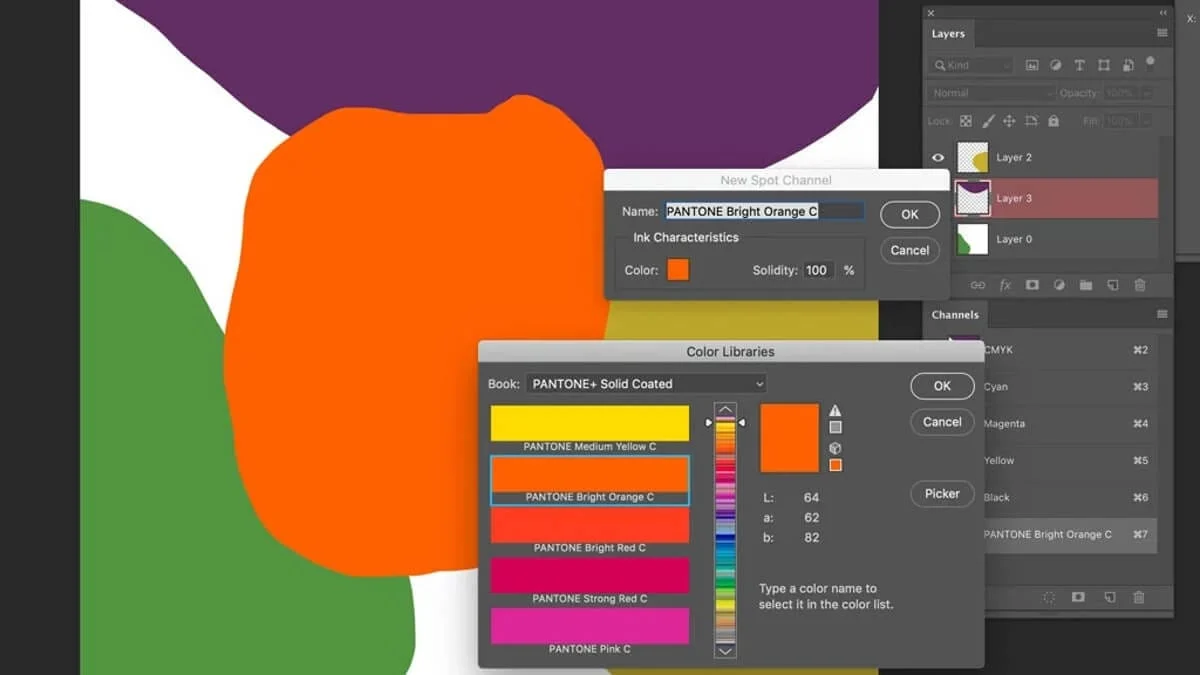The image size is (1200, 675).
Task: Hide Layer 2 with its eye icon
Action: [x=938, y=157]
